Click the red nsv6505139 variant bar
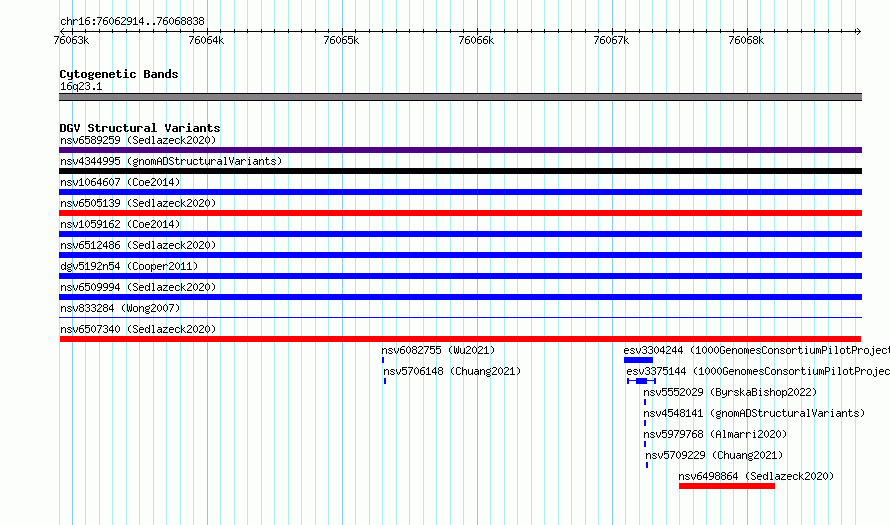Viewport: 890px width, 525px height. [460, 213]
